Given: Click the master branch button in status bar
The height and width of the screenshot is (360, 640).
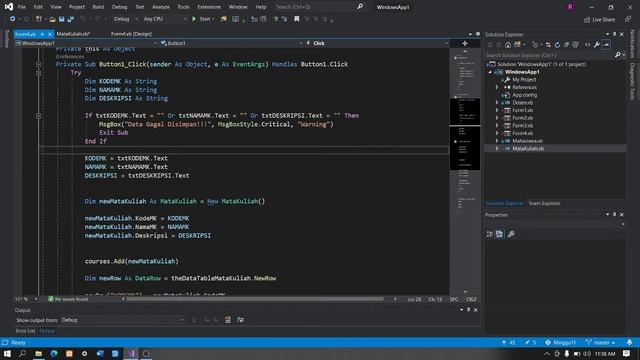Looking at the screenshot, I should [x=600, y=342].
